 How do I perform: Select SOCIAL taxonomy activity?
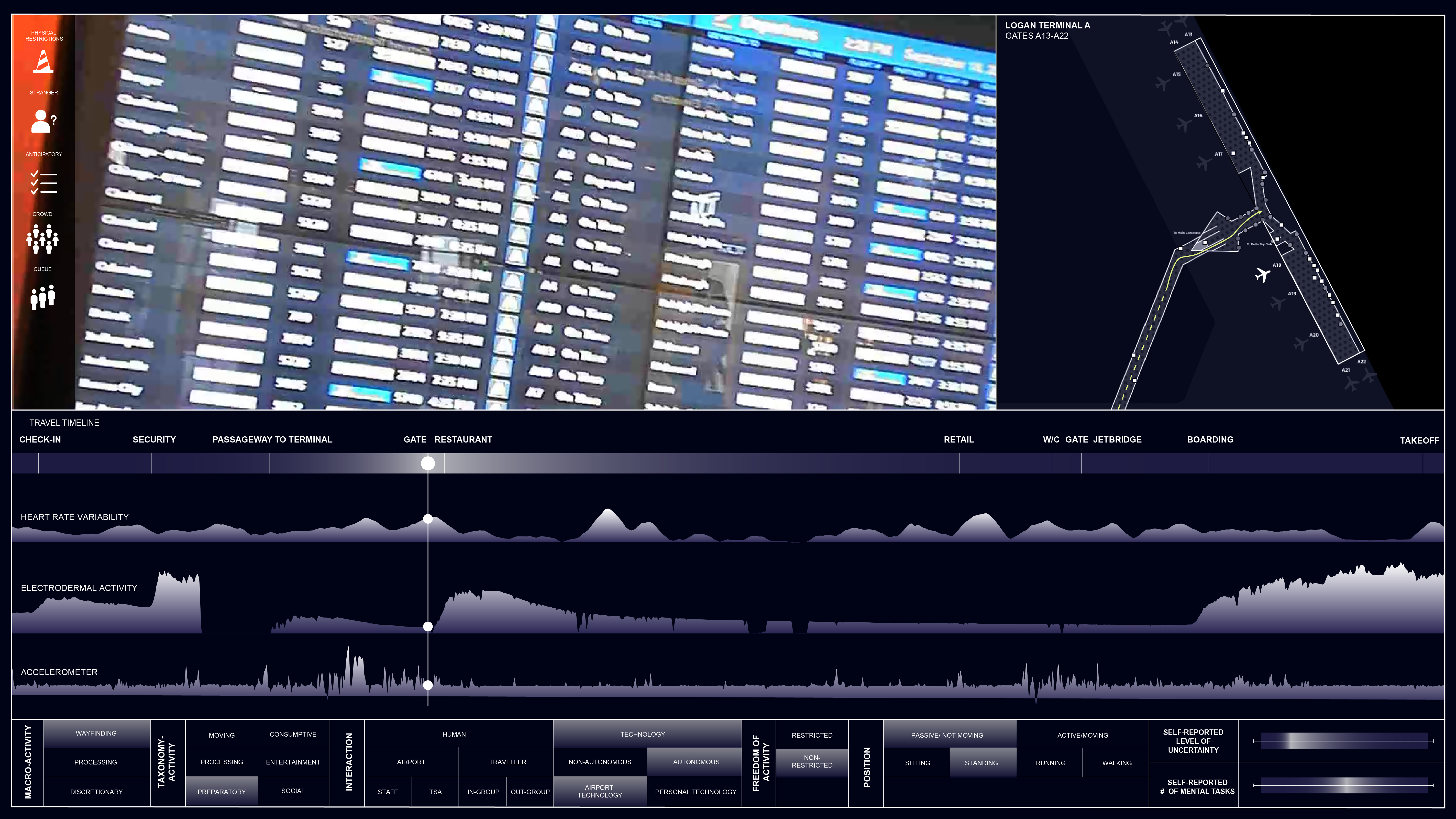point(293,791)
